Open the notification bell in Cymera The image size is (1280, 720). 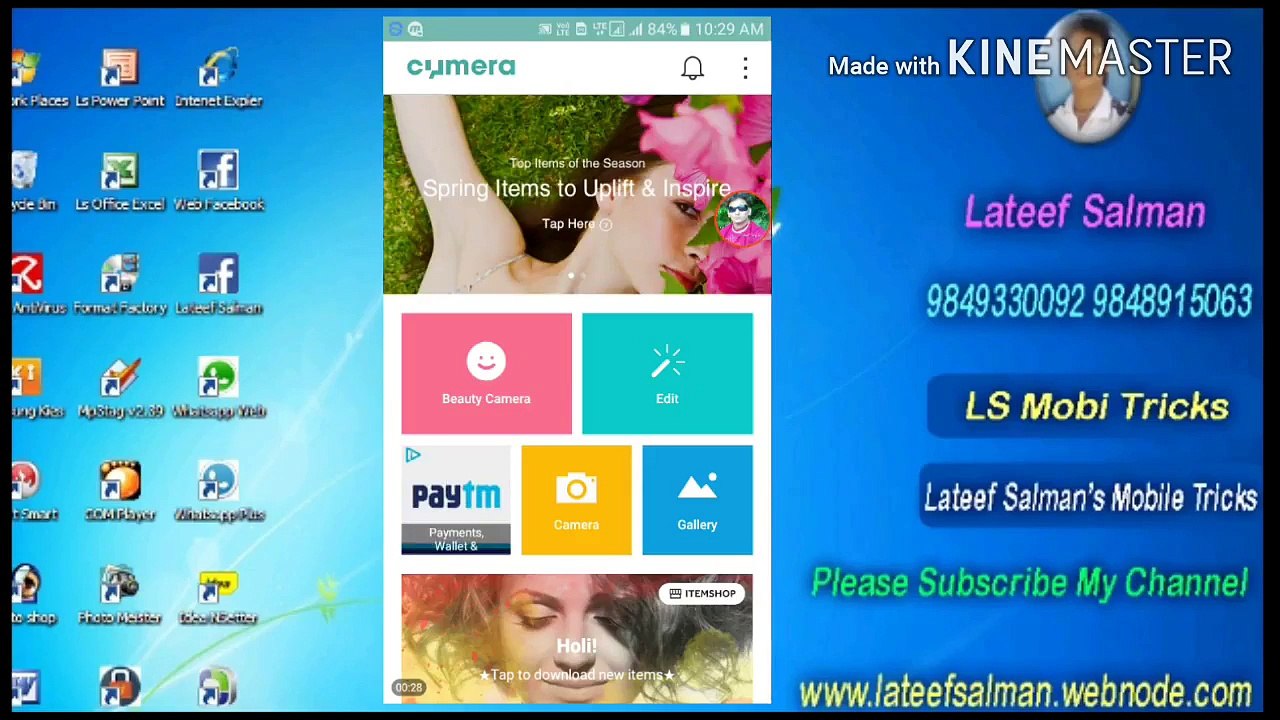692,68
